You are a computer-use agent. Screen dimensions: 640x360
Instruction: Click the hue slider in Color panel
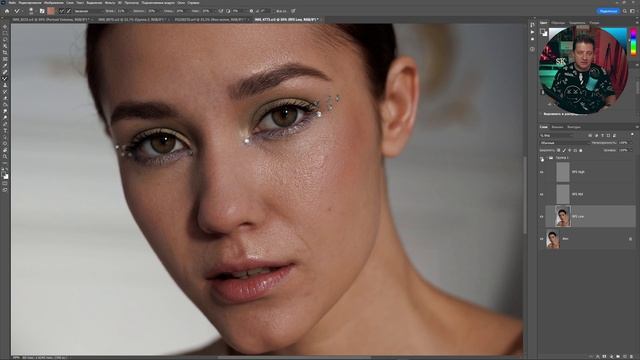pos(633,42)
